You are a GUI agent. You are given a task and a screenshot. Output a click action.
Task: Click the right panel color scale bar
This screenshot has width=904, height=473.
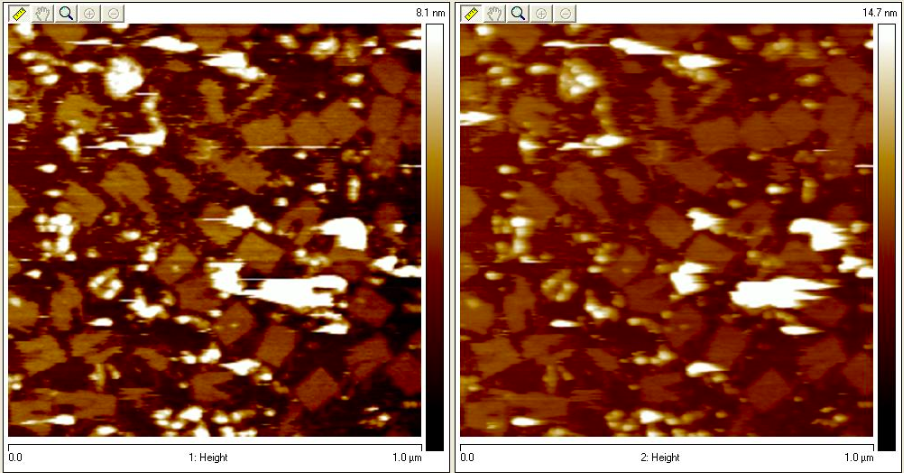pyautogui.click(x=886, y=236)
